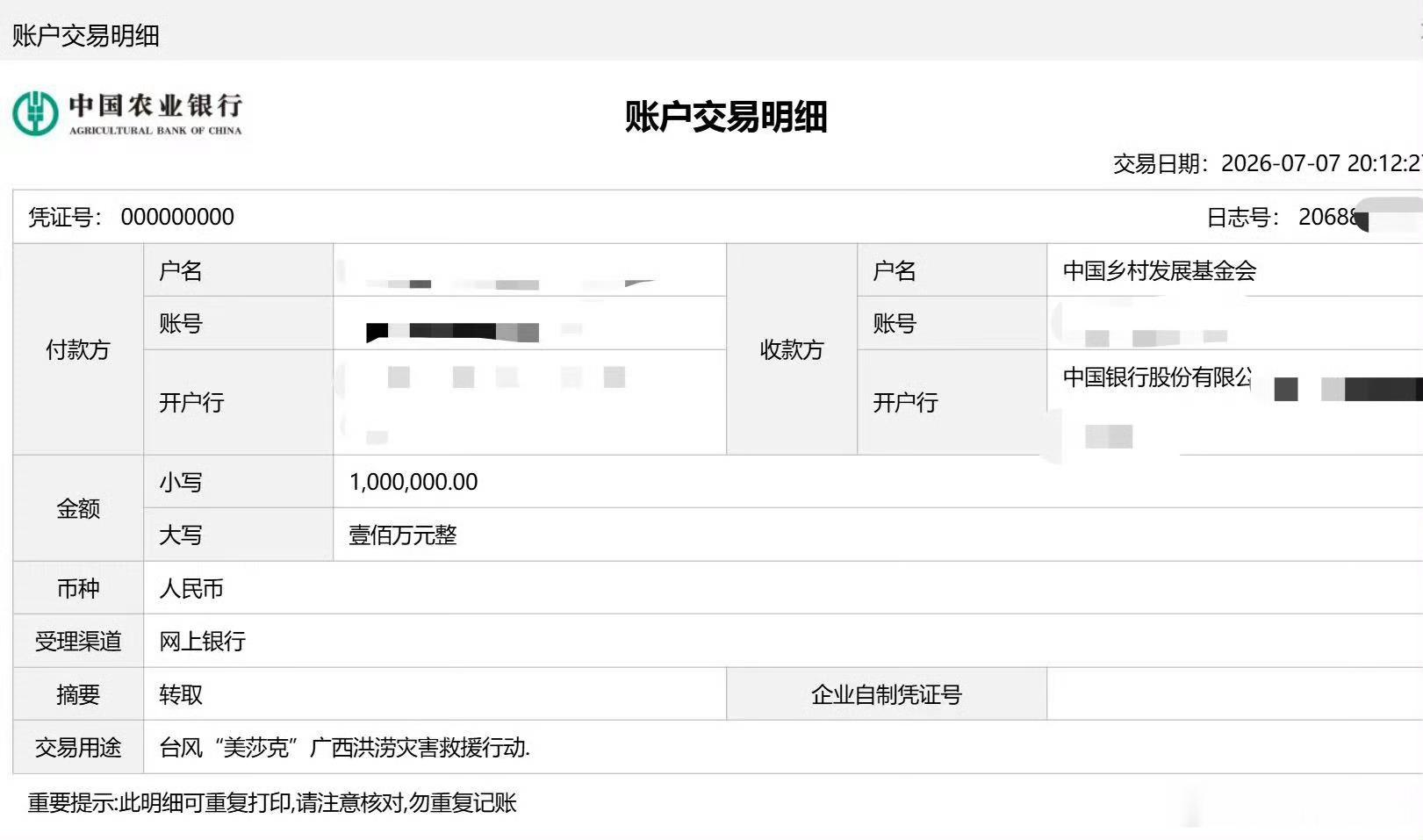Viewport: 1423px width, 840px height.
Task: Click the 大写 label cell
Action: pyautogui.click(x=239, y=535)
